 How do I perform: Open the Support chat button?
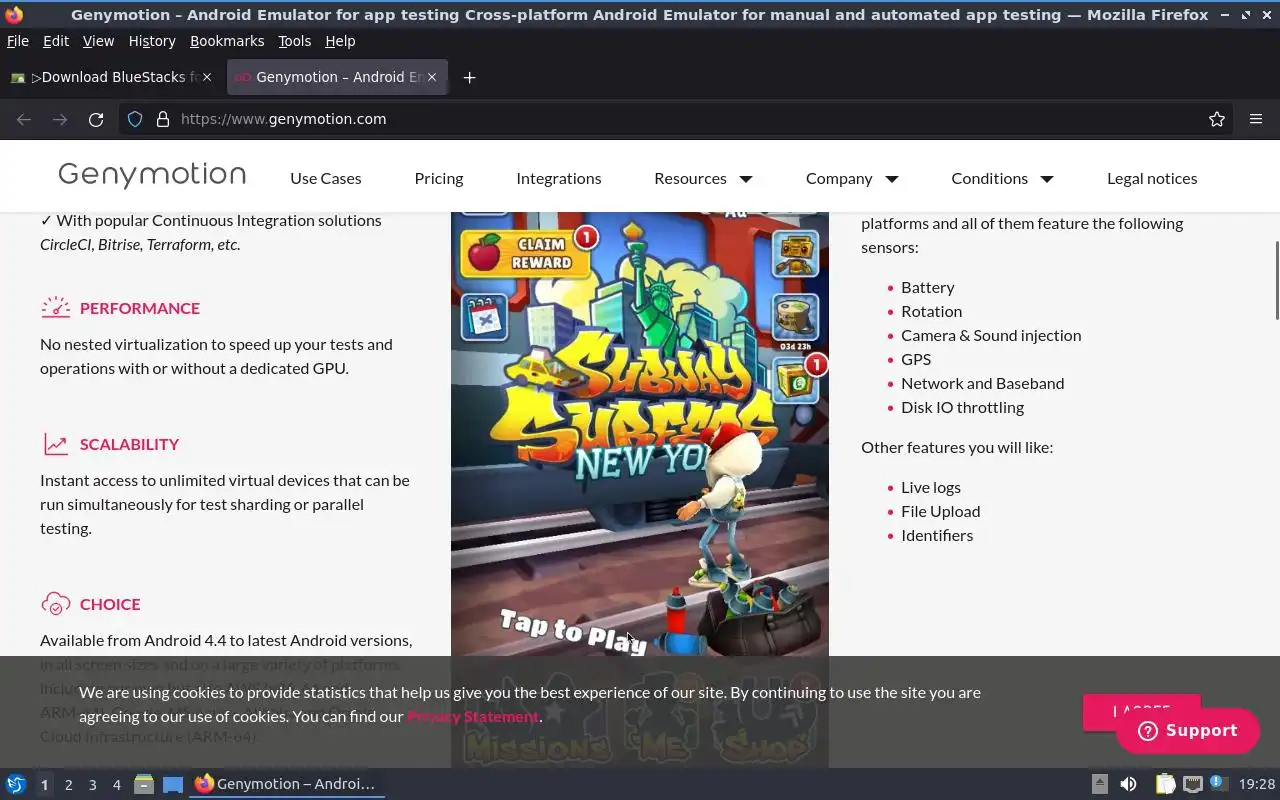coord(1188,731)
